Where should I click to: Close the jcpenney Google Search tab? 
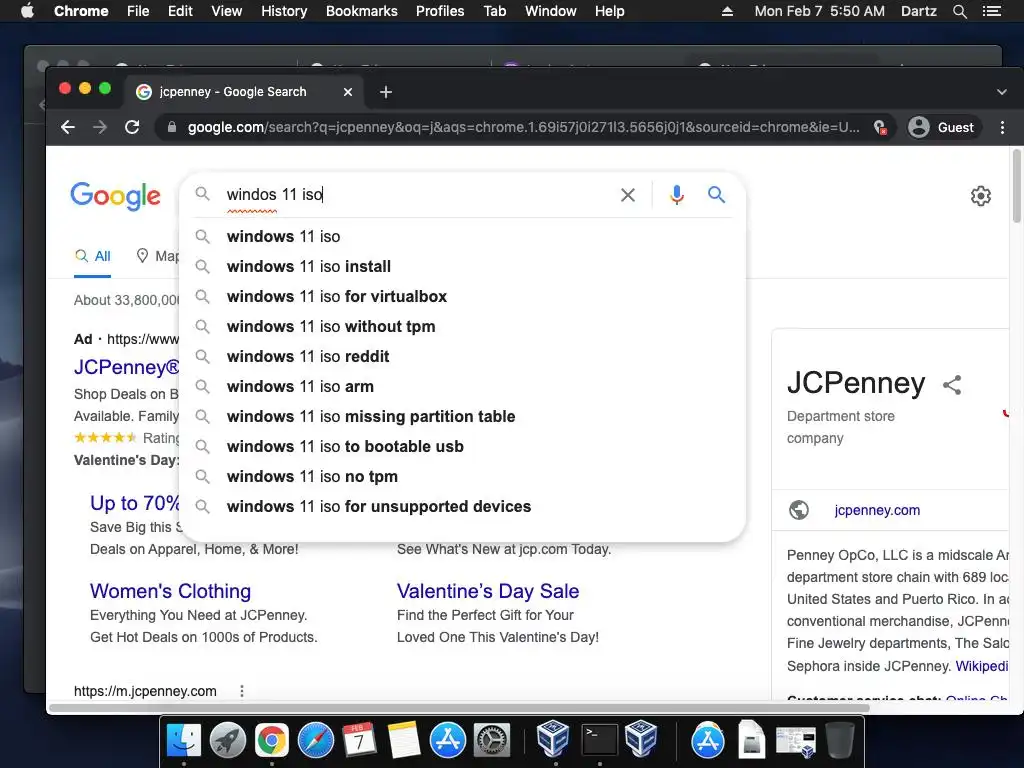[348, 92]
